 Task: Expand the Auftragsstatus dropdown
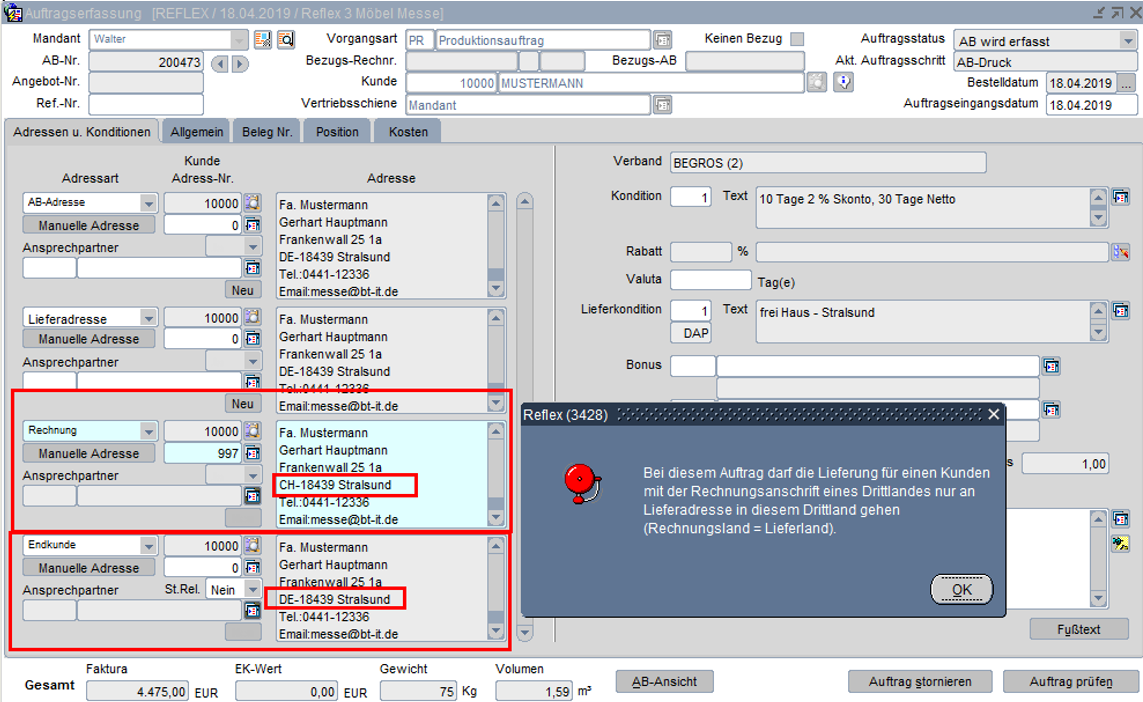point(1127,41)
